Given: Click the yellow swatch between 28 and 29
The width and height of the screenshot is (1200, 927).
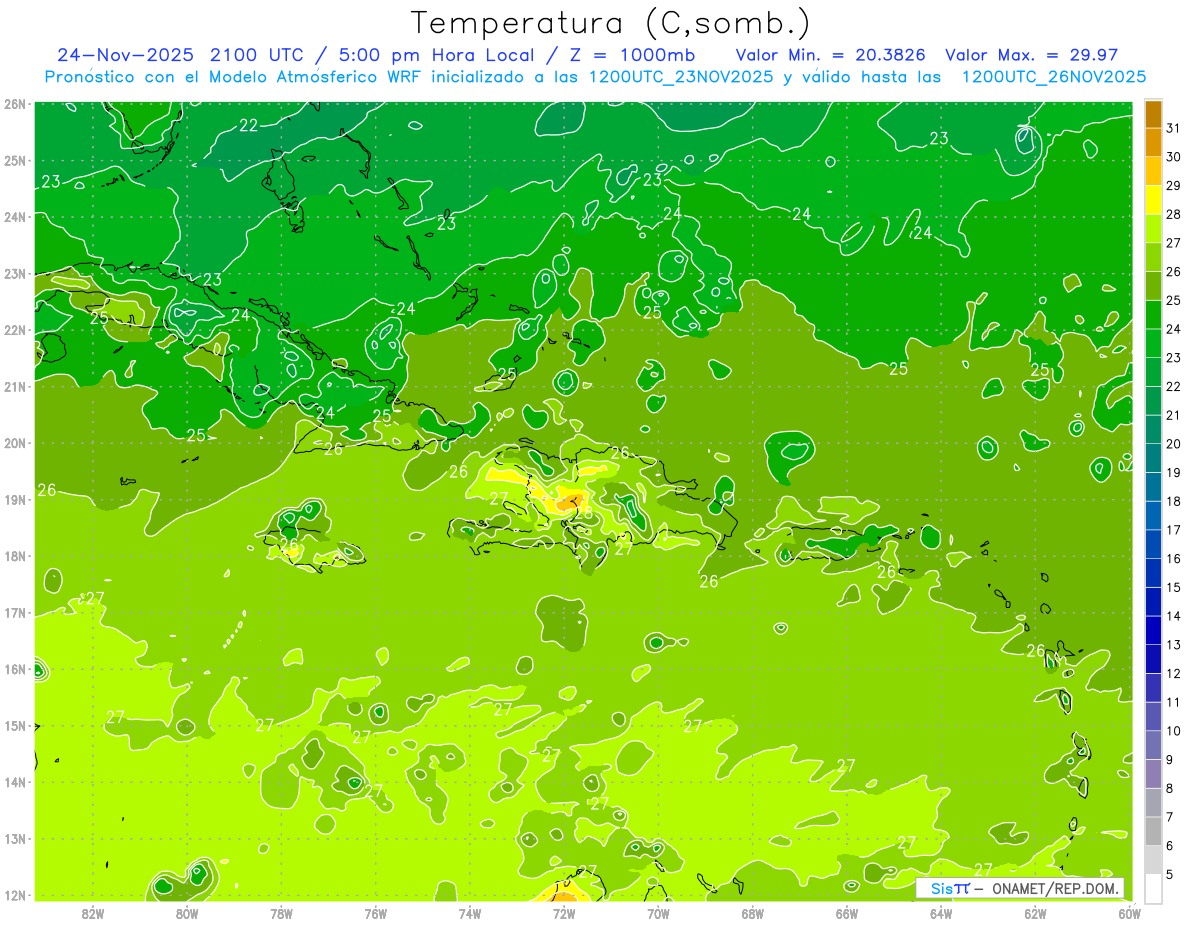Looking at the screenshot, I should (1153, 201).
